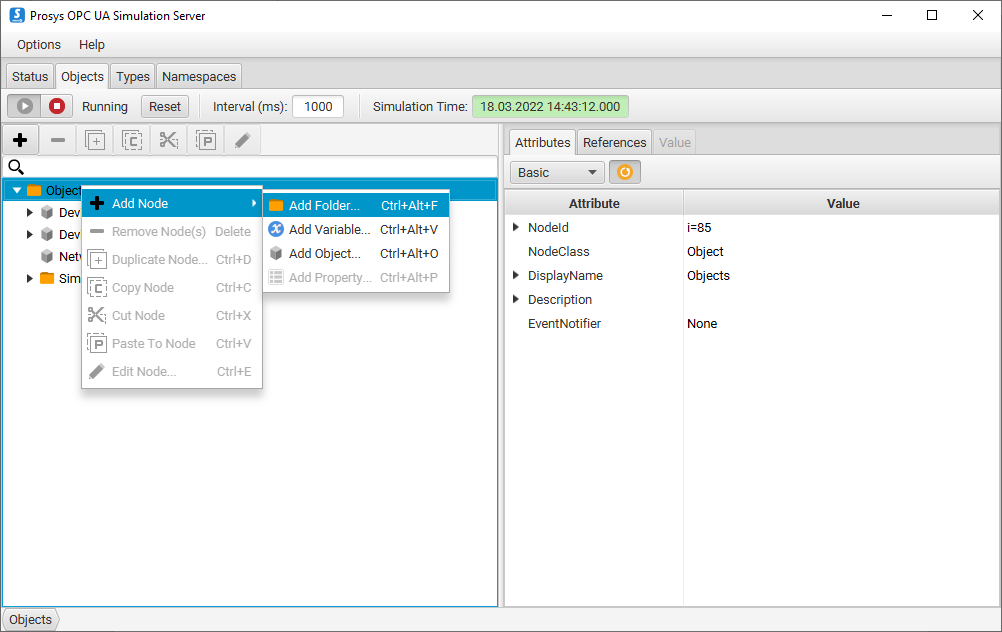Select the NodeClass attribute row
The image size is (1002, 632).
point(752,252)
